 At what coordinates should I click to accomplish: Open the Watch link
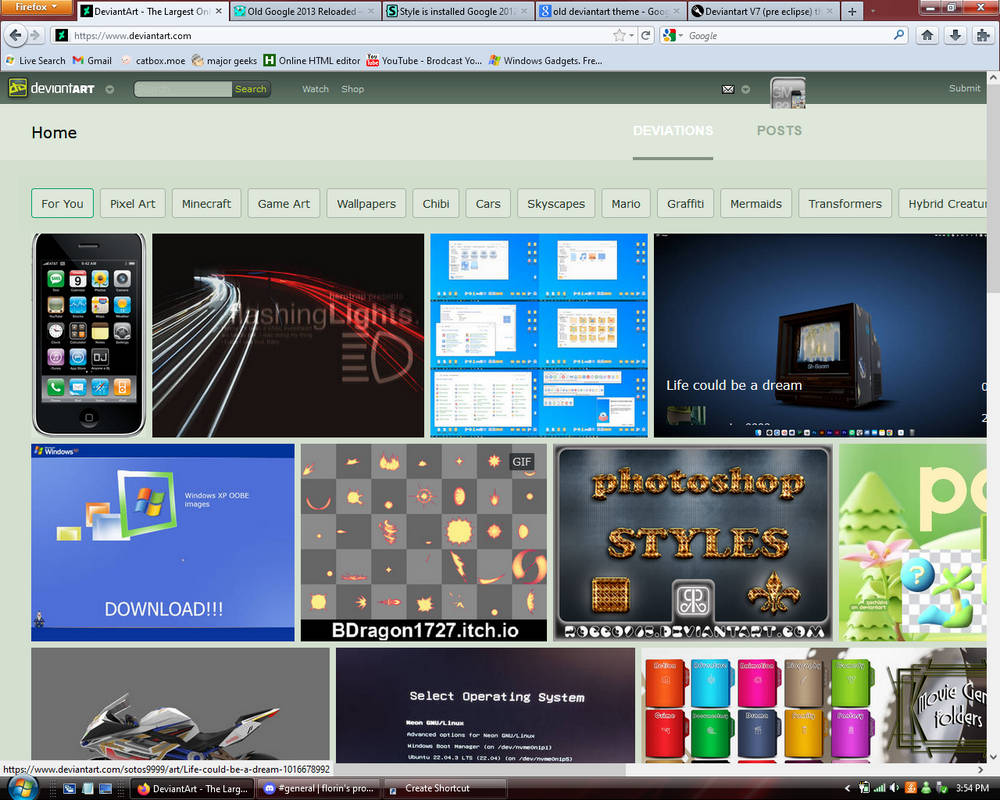pos(315,89)
